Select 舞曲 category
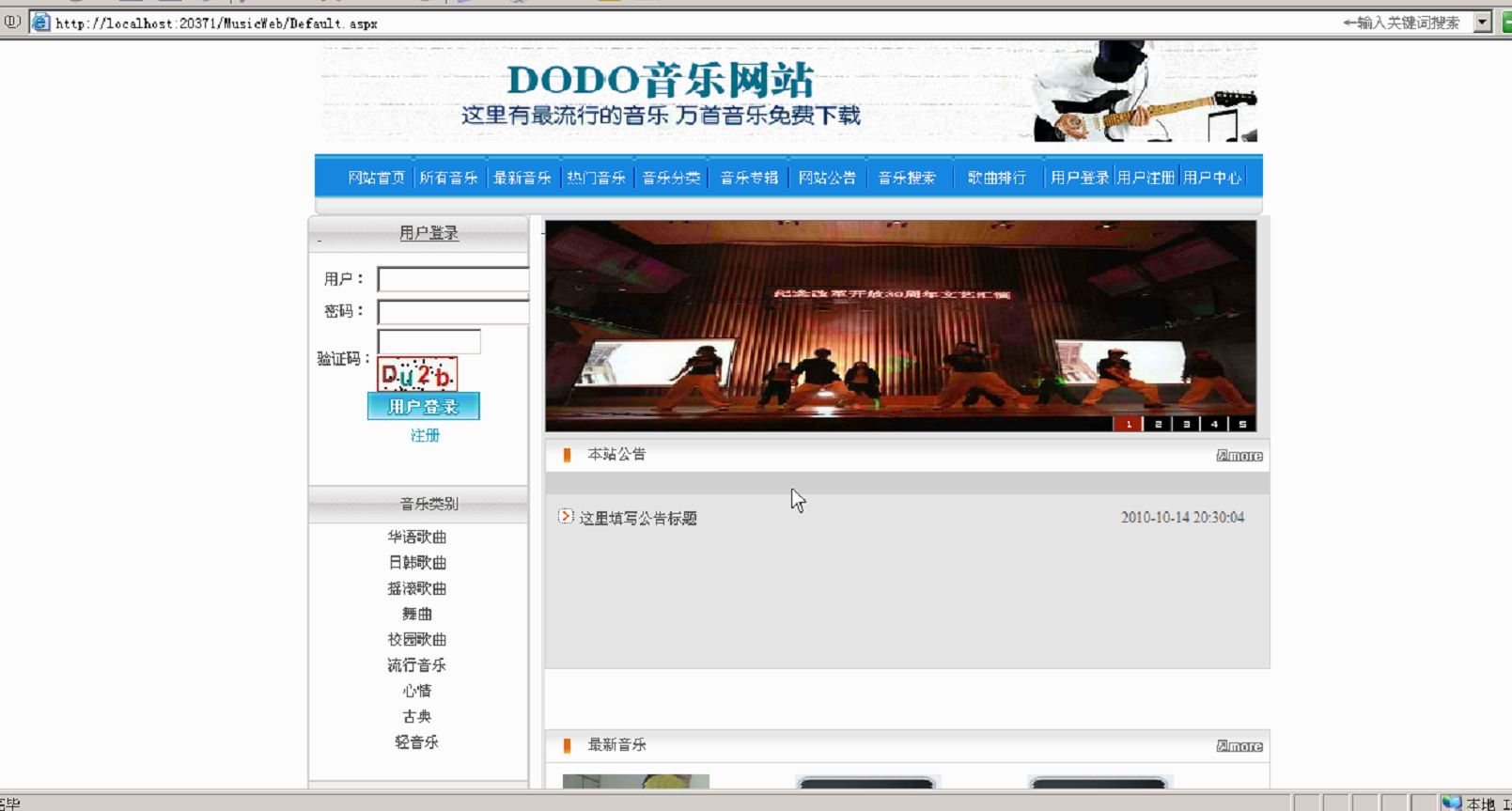 [x=417, y=614]
